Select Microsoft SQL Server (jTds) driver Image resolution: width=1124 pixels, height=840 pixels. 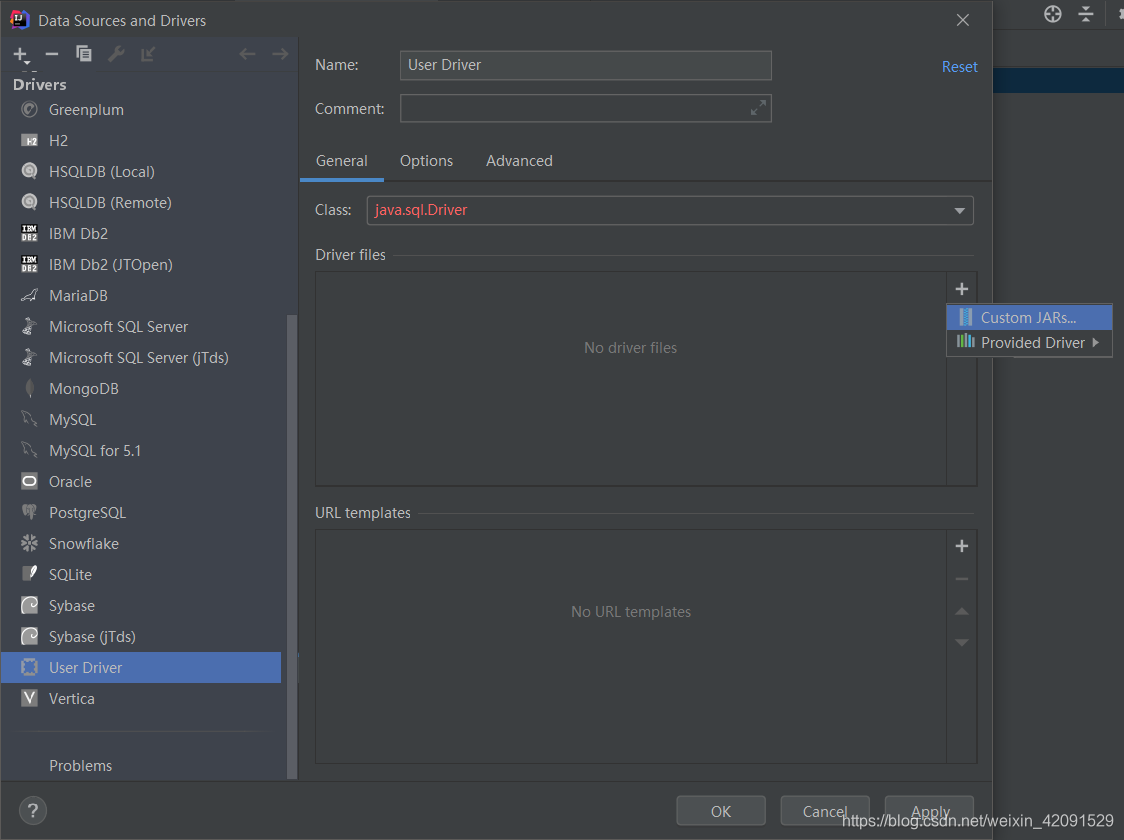141,358
